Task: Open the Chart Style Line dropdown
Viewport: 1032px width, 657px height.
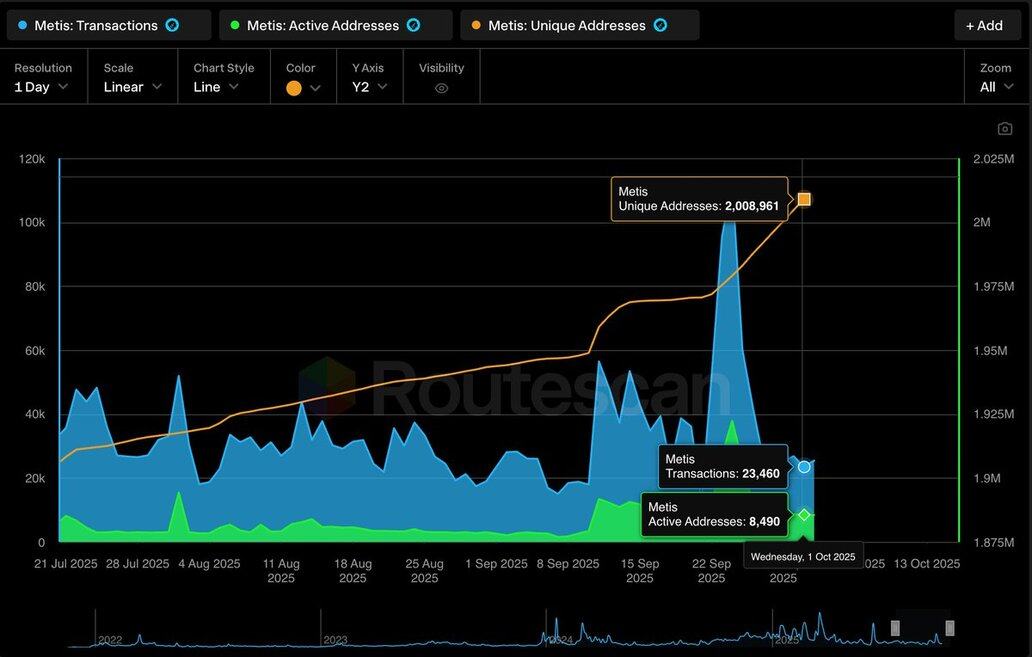Action: 217,87
